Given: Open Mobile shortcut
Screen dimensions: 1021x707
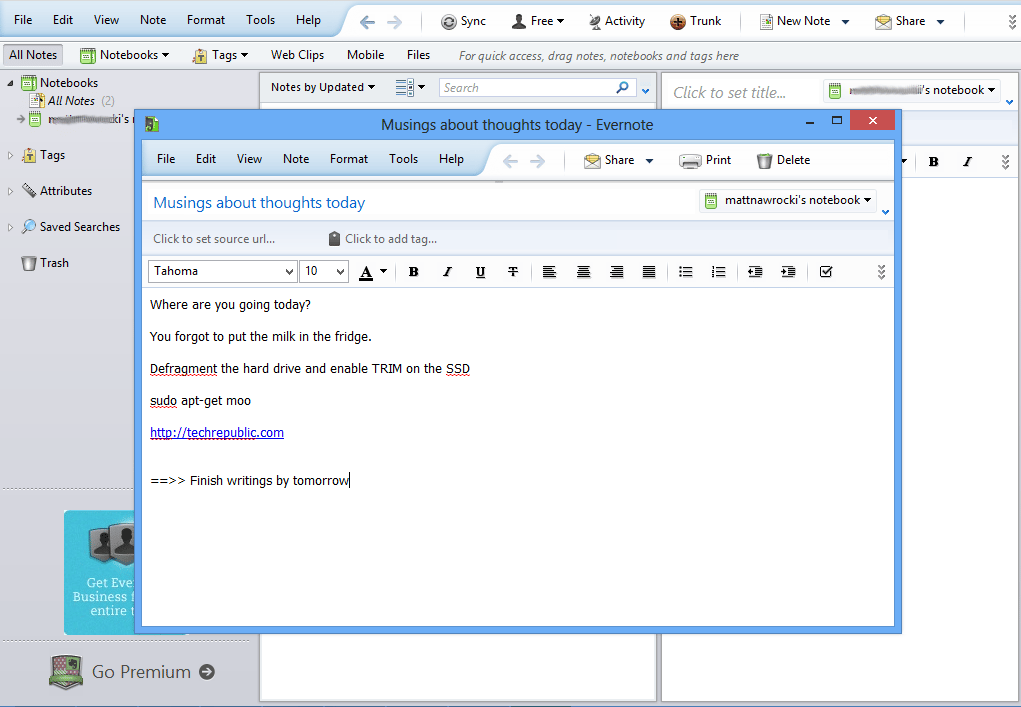Looking at the screenshot, I should tap(365, 55).
